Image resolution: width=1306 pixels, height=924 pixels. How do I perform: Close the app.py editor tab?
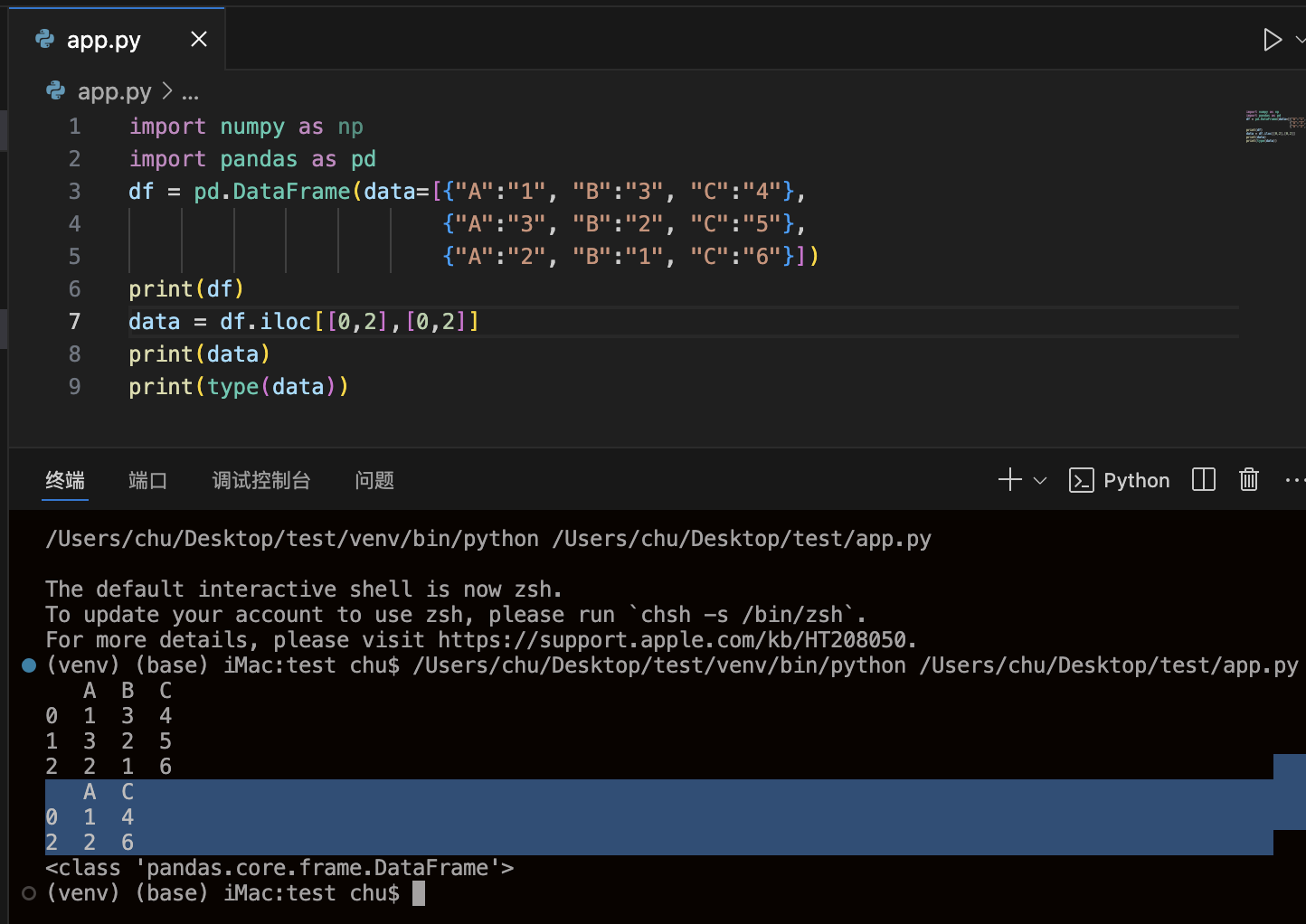[199, 39]
